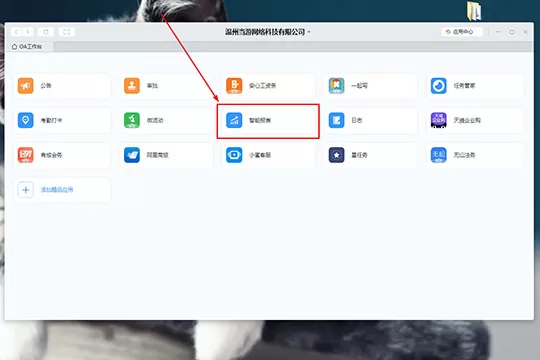The image size is (540, 360).
Task: Launch the green 微活动 app icon
Action: tap(132, 120)
